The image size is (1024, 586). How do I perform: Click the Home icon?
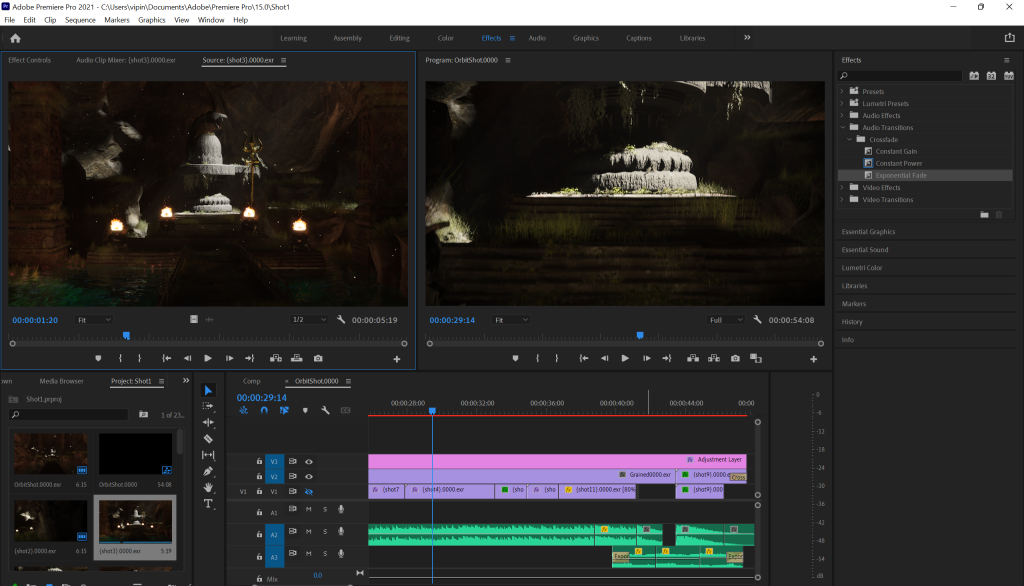[16, 39]
